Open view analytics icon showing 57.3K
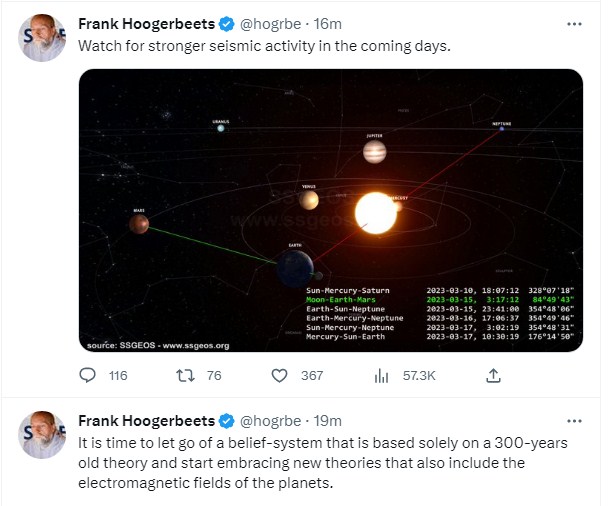 point(381,376)
